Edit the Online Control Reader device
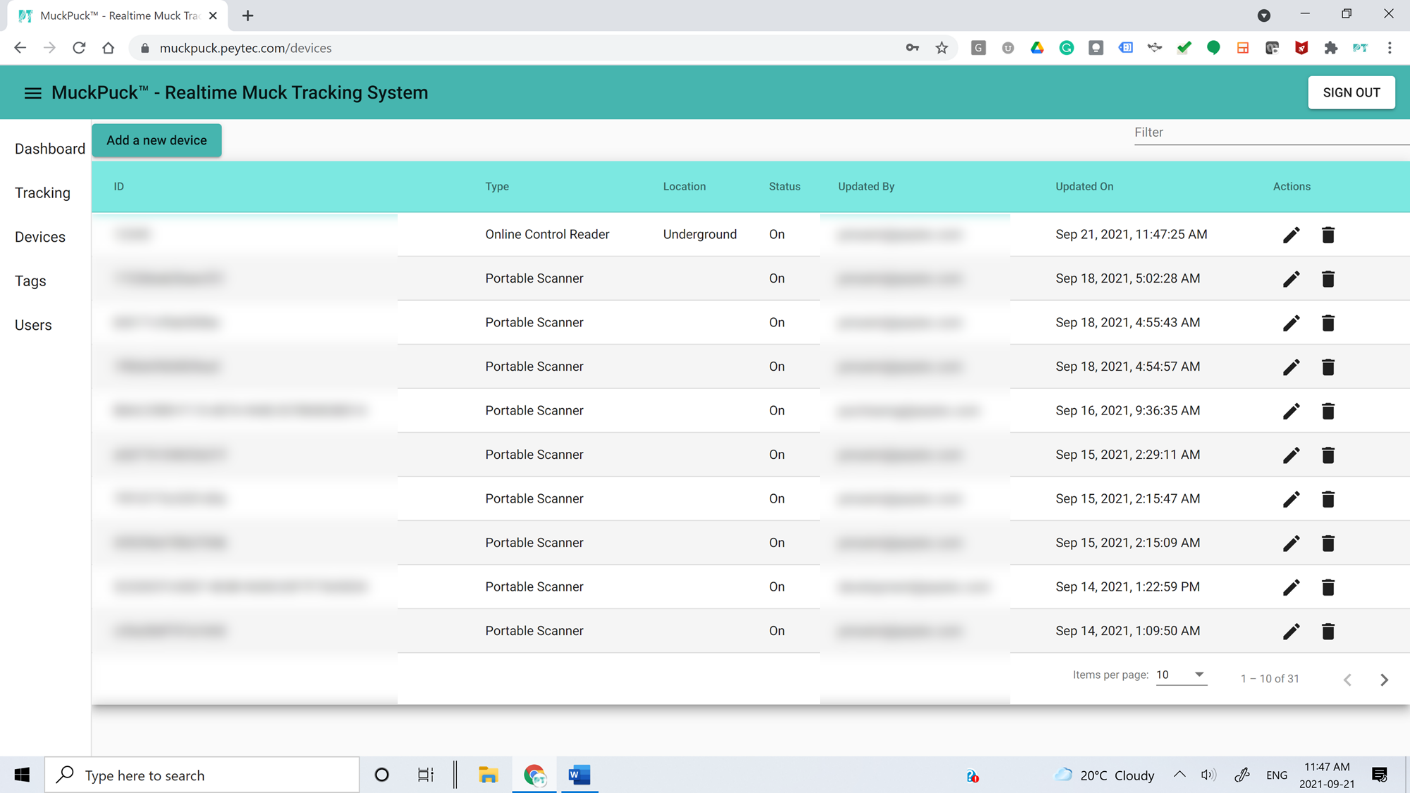The height and width of the screenshot is (793, 1410). [x=1291, y=235]
